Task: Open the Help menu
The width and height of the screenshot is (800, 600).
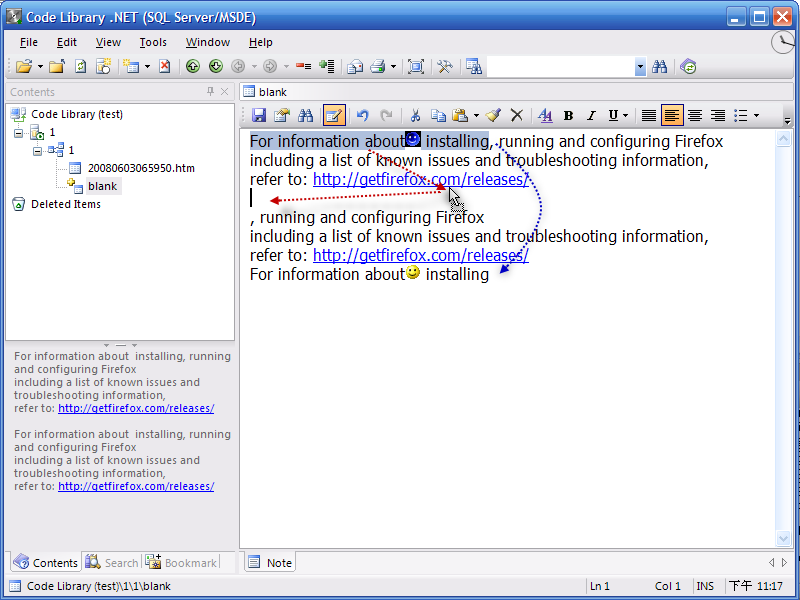Action: [x=261, y=42]
